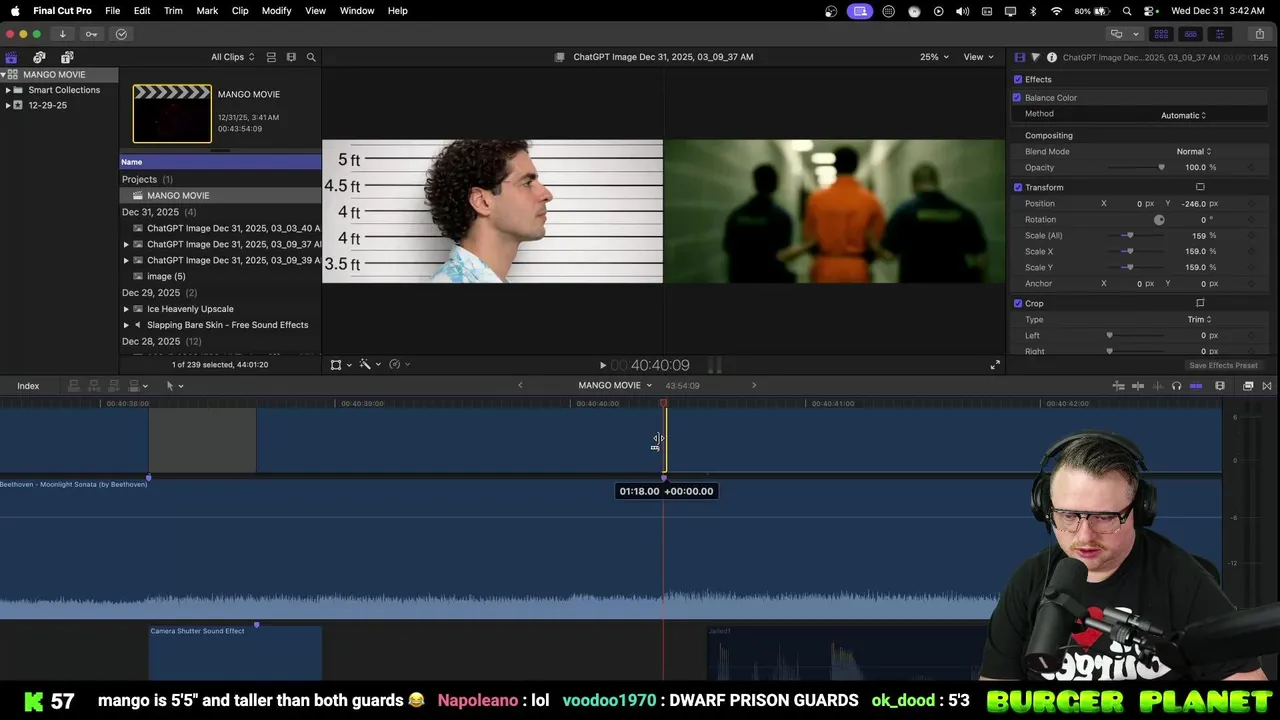Go back in timeline history arrow
The image size is (1280, 720).
520,386
